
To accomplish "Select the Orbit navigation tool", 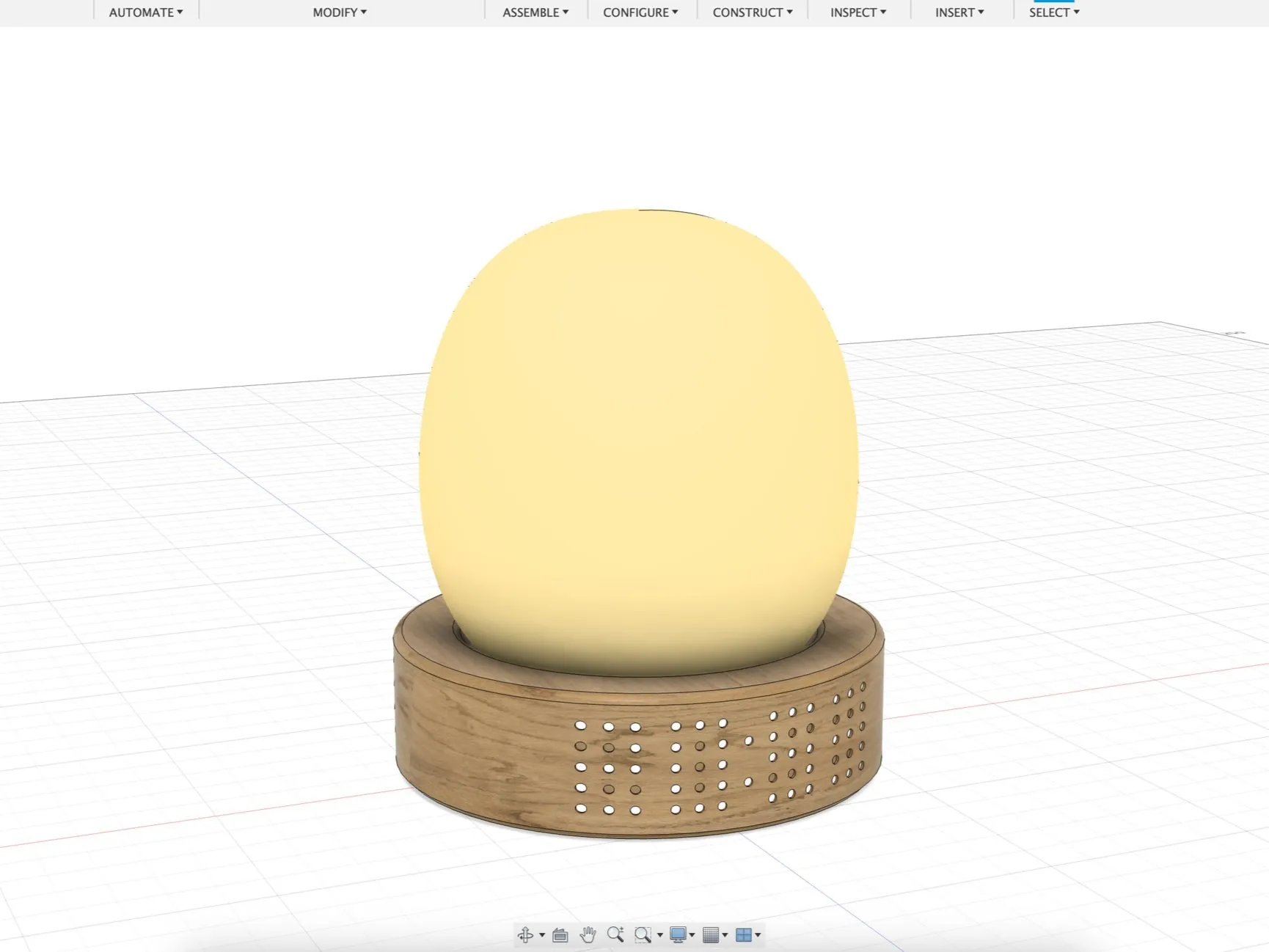I will pyautogui.click(x=525, y=934).
